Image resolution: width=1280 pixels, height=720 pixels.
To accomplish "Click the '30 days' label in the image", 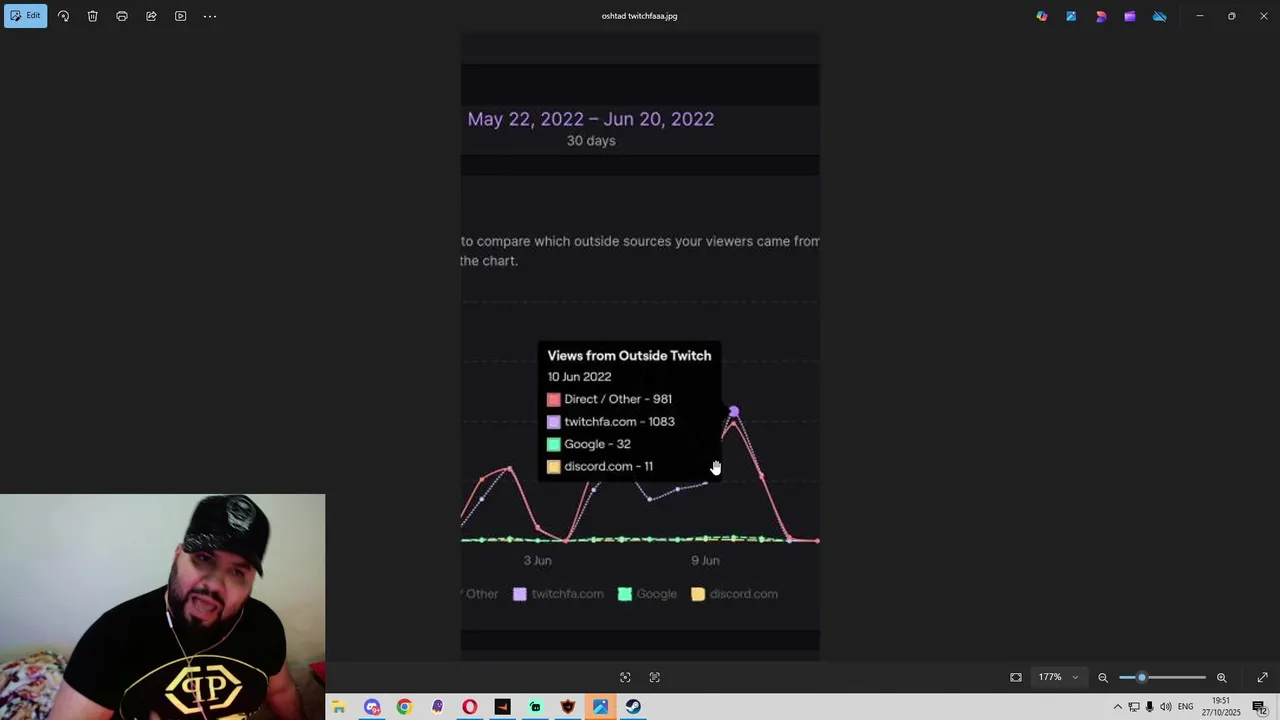I will coord(591,141).
